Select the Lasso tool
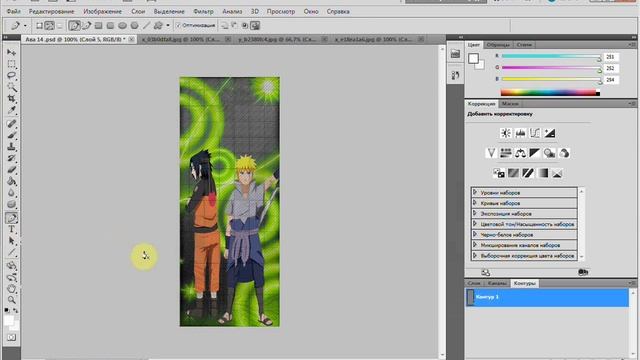Screen dimensions: 640x360 (11, 75)
